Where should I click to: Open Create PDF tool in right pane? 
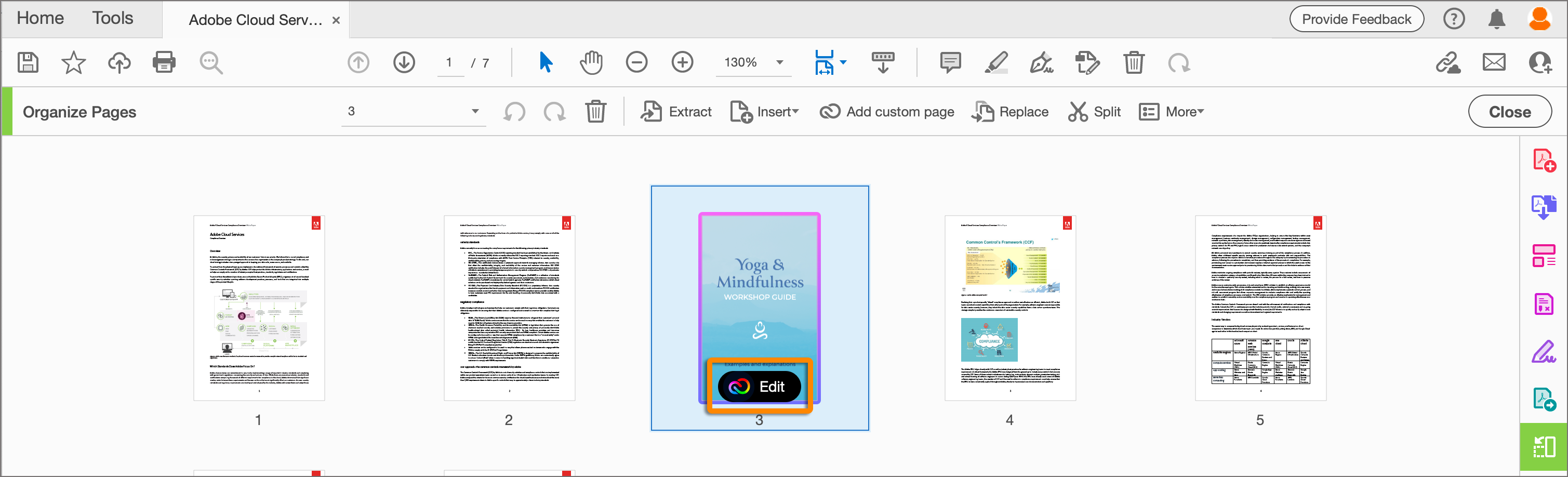coord(1544,161)
